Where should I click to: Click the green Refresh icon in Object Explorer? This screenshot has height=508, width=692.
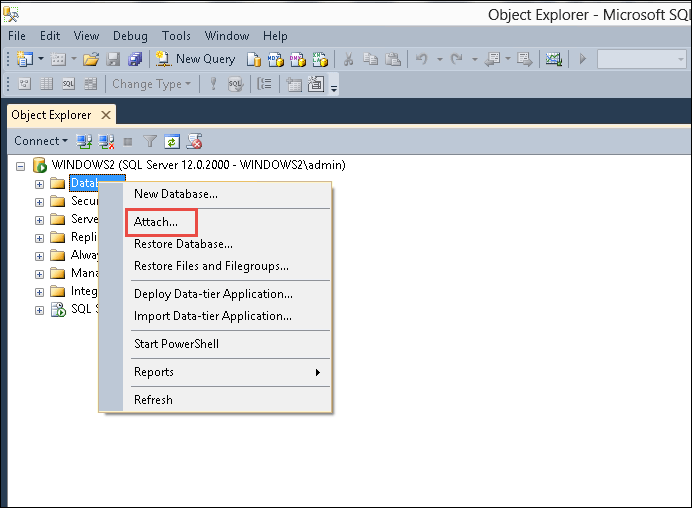pos(172,142)
